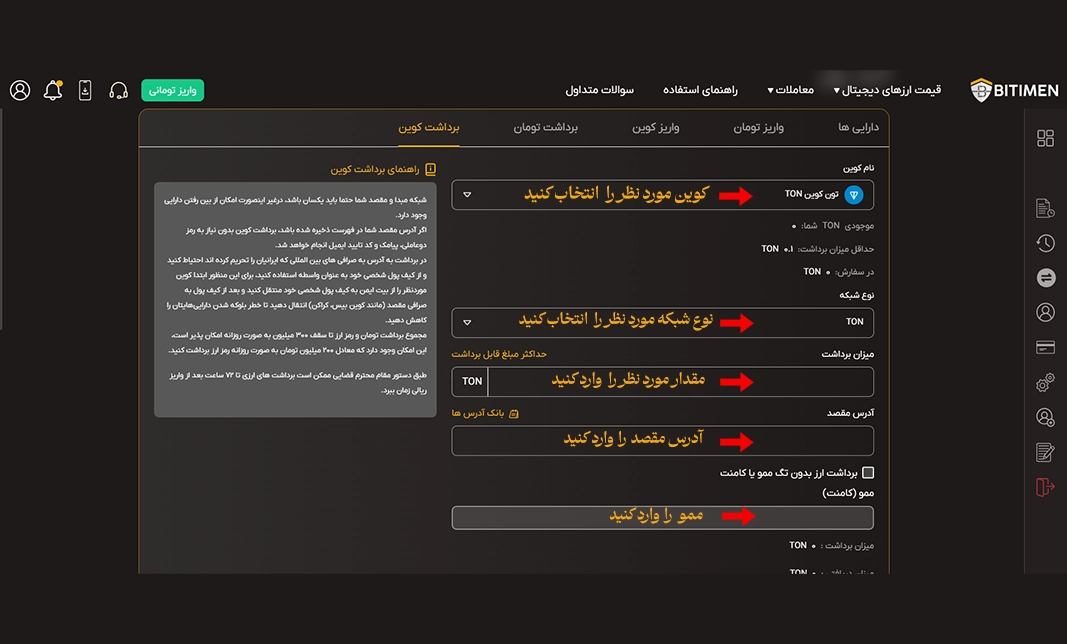Image resolution: width=1067 pixels, height=644 pixels.
Task: Click راهنمای برداشت کوین heading link
Action: tap(374, 169)
